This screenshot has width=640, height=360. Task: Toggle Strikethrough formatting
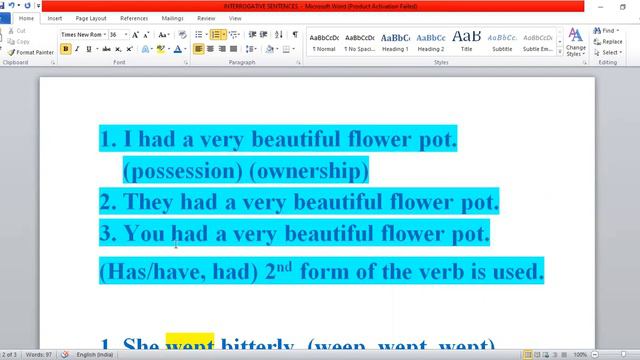point(107,49)
